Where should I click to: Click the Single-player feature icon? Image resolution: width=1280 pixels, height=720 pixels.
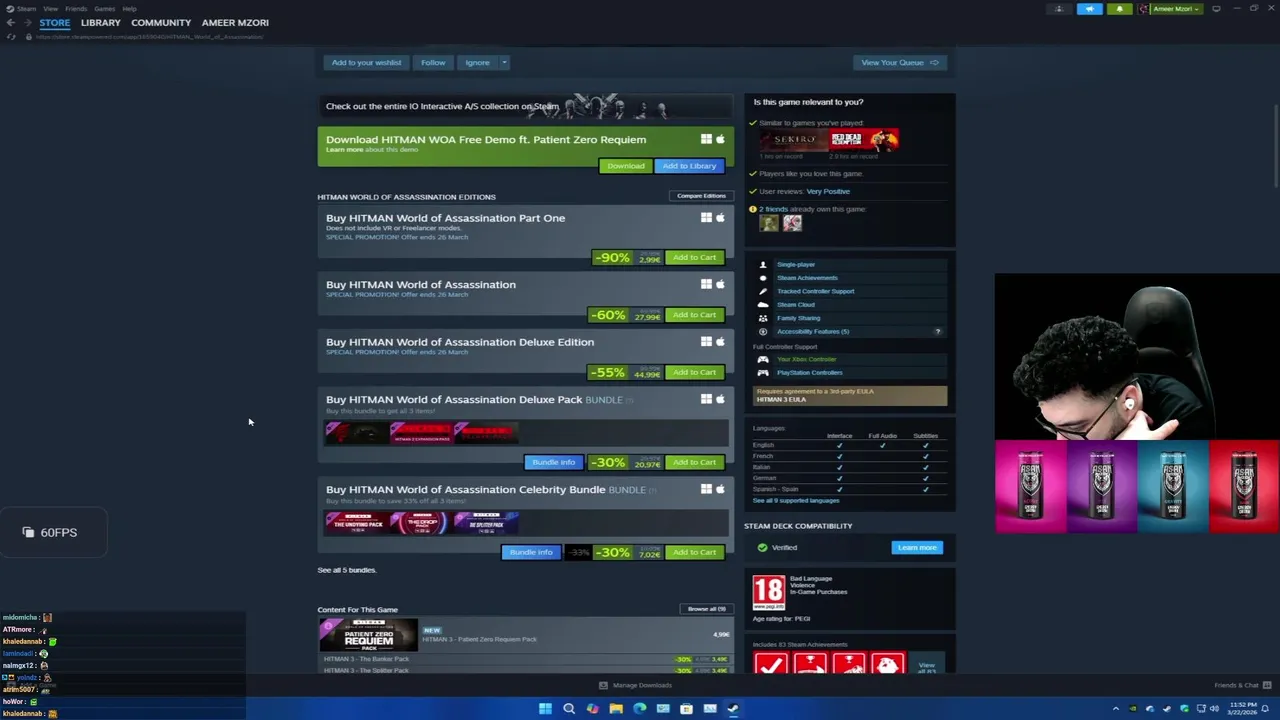pyautogui.click(x=763, y=265)
